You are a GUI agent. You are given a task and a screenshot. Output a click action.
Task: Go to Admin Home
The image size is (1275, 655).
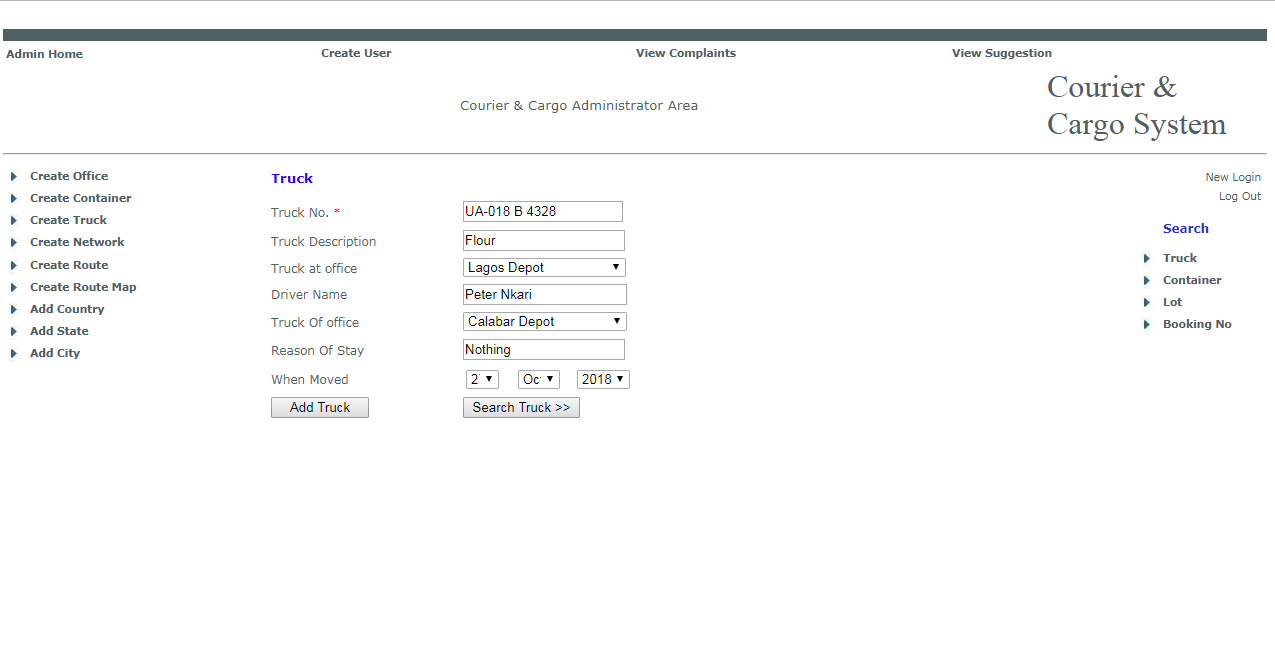point(44,54)
